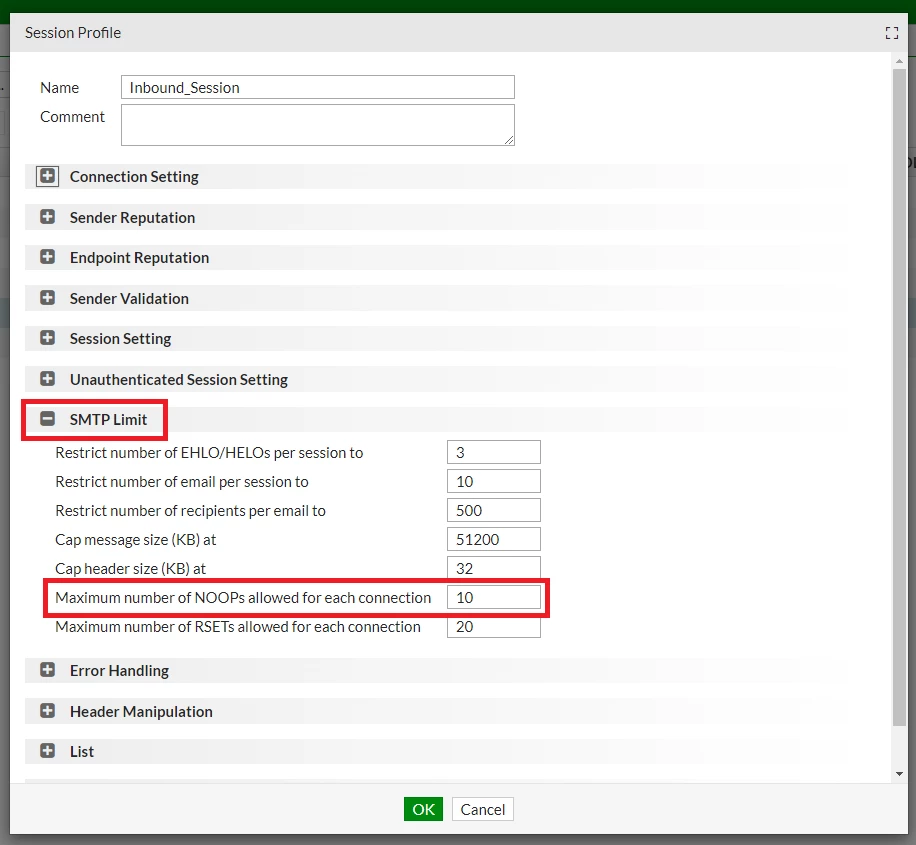This screenshot has height=845, width=916.
Task: Click 'Restrict number of EHLO/HELOs per session to' label
Action: point(209,453)
